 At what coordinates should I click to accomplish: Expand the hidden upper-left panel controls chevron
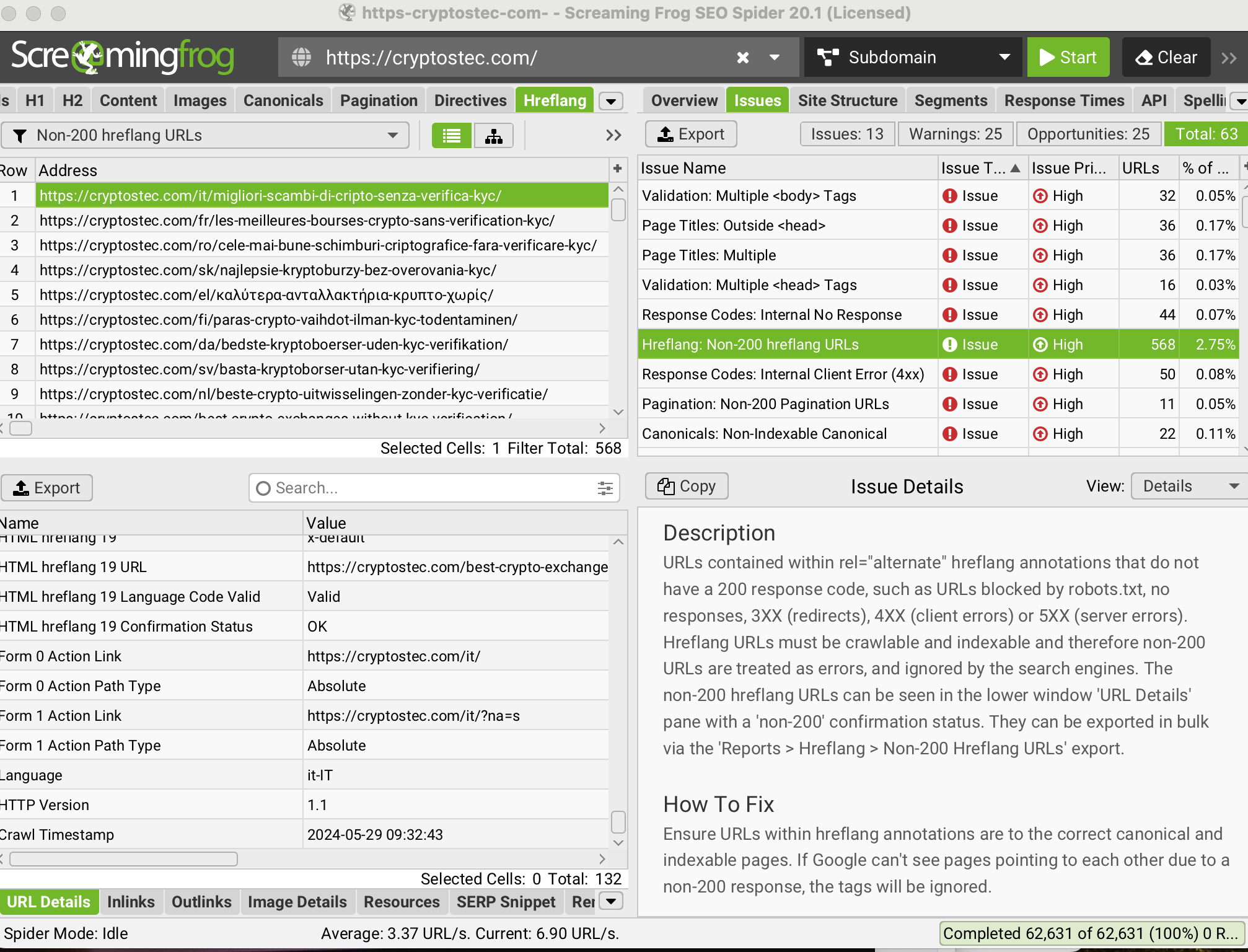tap(613, 135)
